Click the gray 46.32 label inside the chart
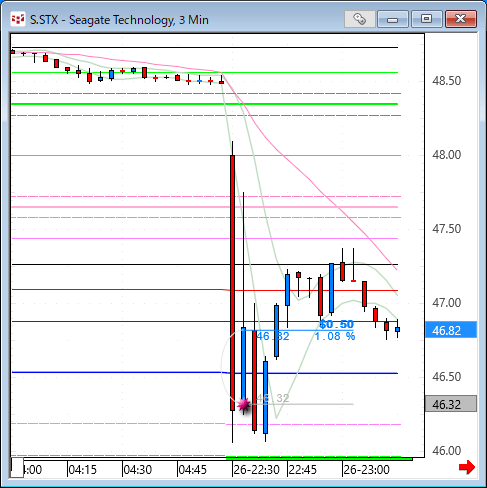 click(273, 398)
